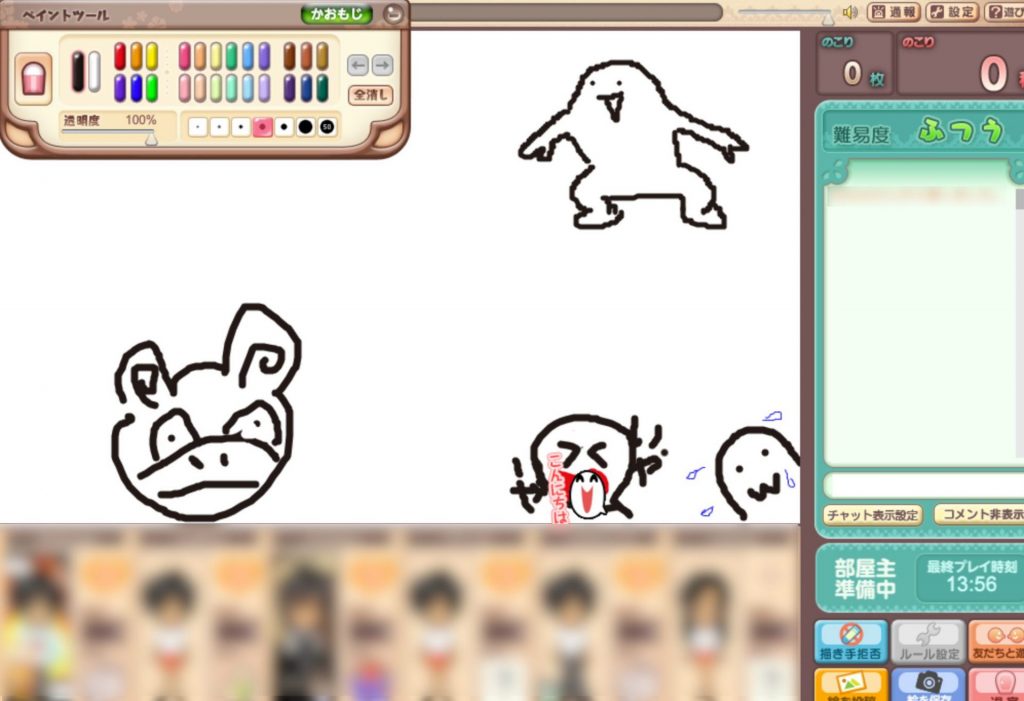Collapse the paint tool panel
Image resolution: width=1024 pixels, height=701 pixels.
pos(394,14)
